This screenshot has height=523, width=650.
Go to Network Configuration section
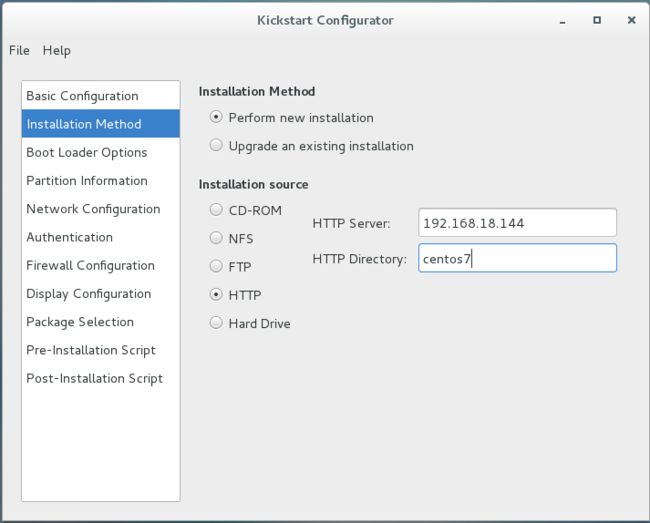tap(101, 208)
